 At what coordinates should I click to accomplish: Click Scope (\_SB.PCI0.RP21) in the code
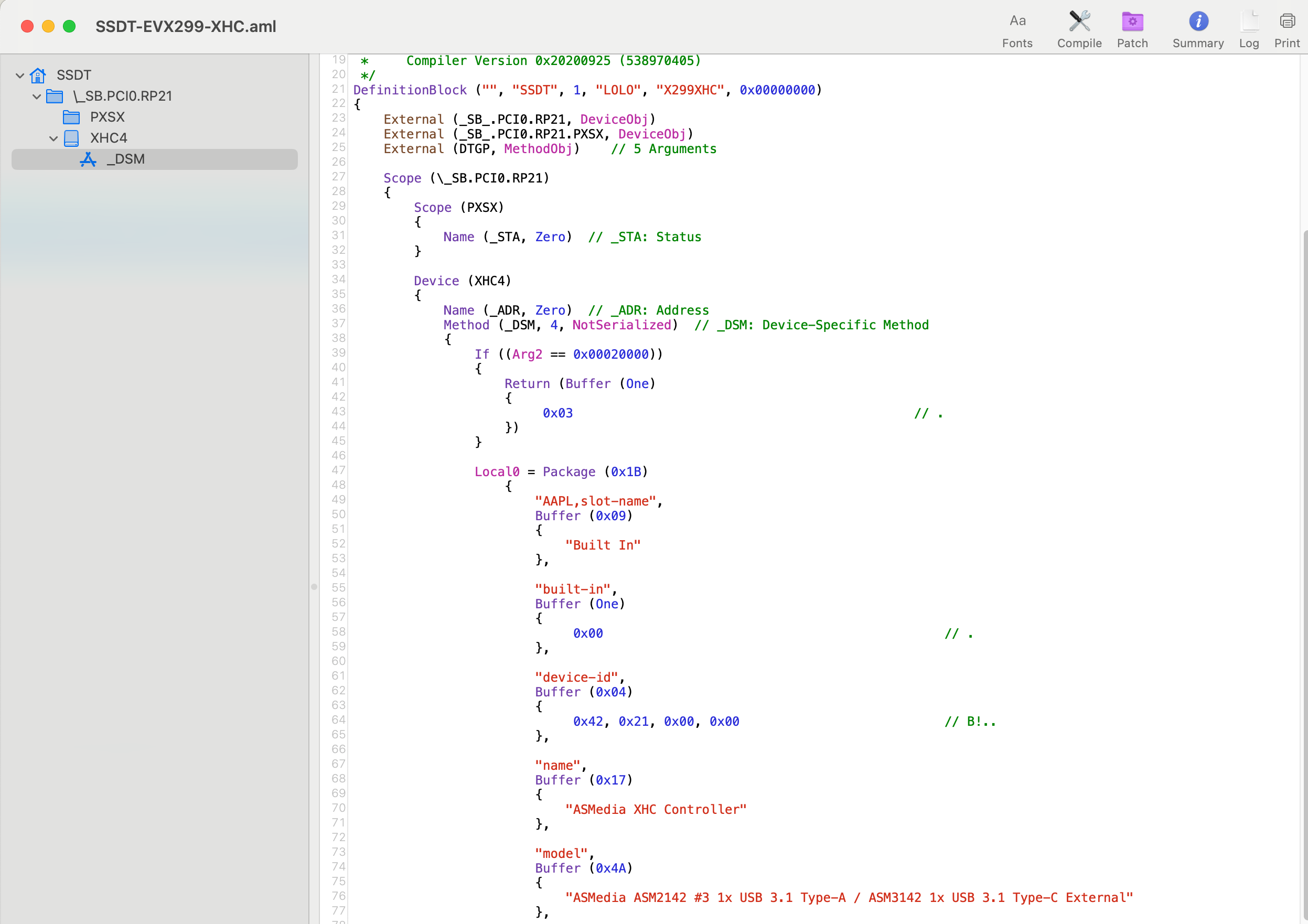click(x=466, y=178)
